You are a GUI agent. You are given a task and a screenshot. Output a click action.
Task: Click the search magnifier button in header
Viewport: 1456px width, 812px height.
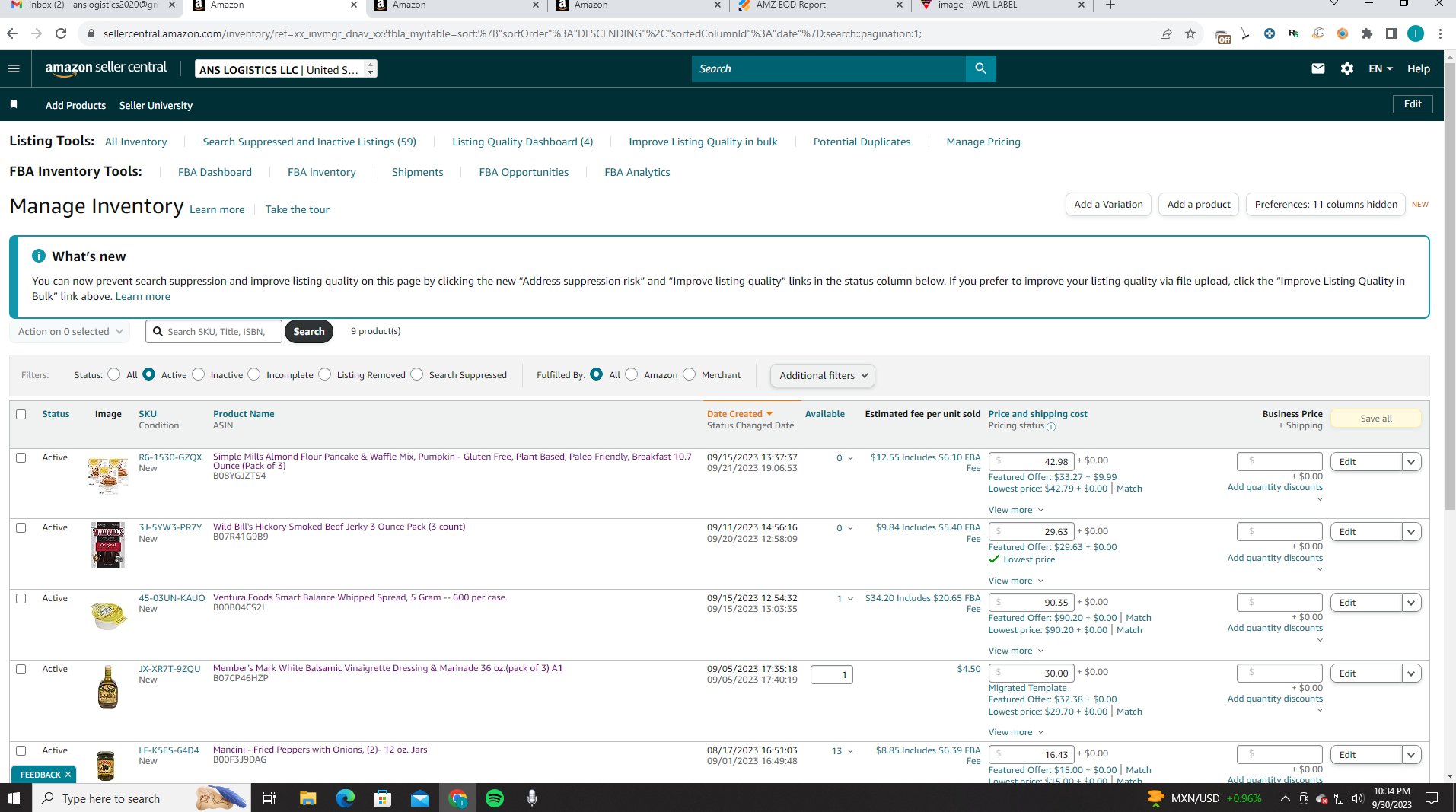pos(980,68)
